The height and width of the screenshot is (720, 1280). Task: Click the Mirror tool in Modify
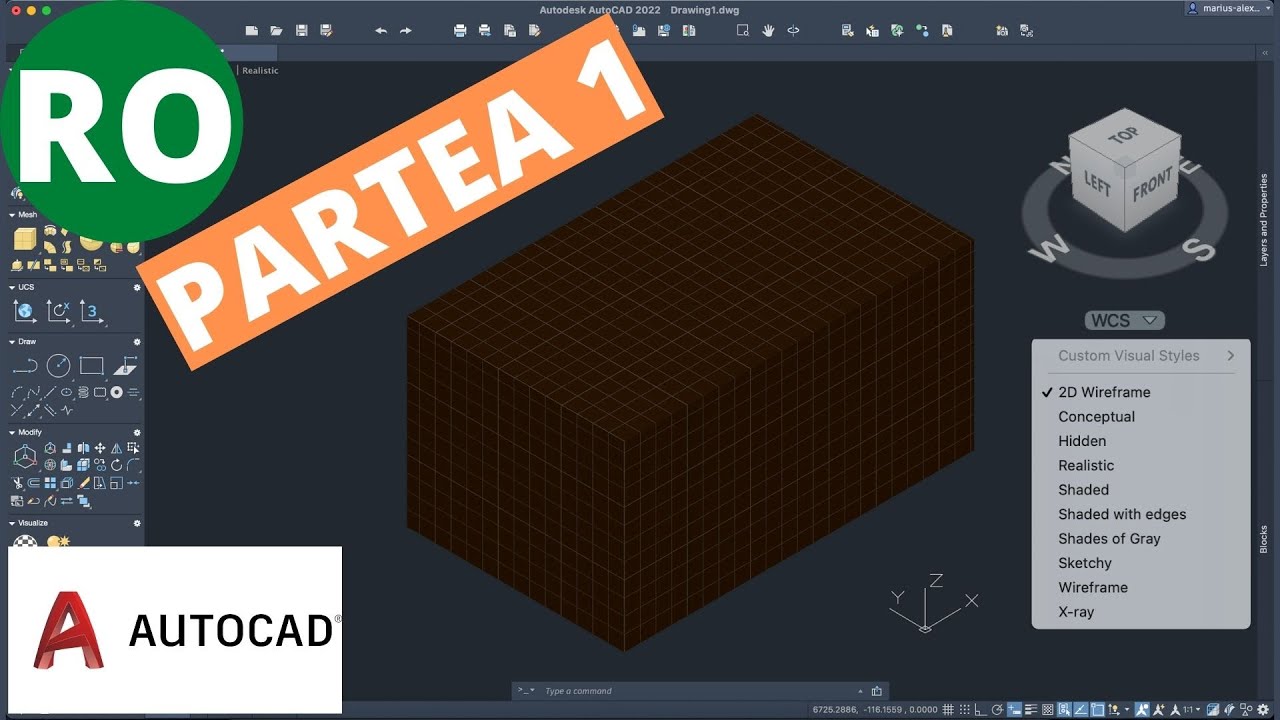pos(116,447)
